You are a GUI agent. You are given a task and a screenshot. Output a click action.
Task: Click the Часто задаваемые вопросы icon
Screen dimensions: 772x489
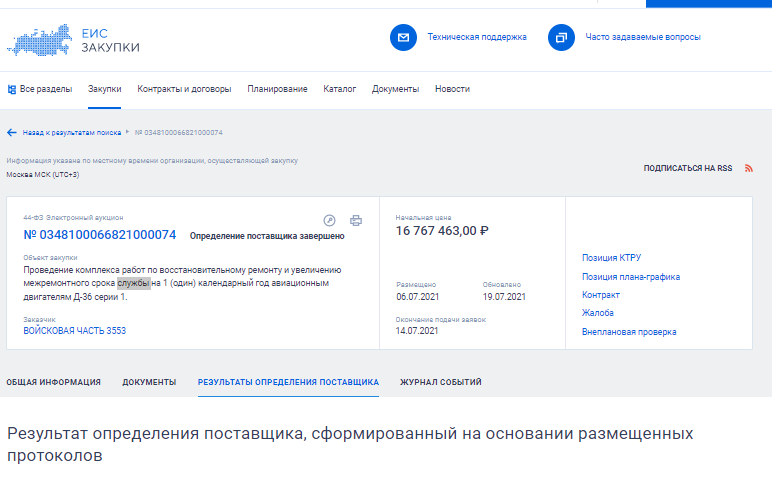pyautogui.click(x=561, y=37)
